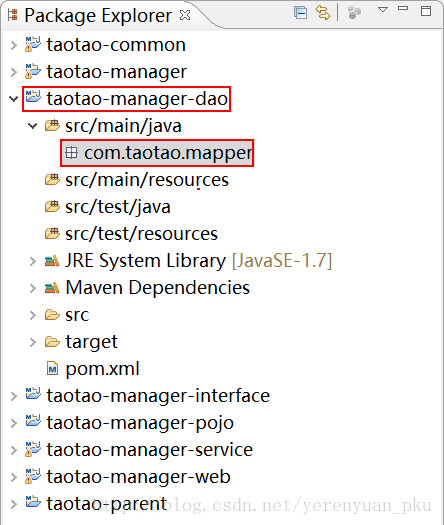Click the taotao-parent project icon
This screenshot has width=444, height=525.
tap(33, 501)
